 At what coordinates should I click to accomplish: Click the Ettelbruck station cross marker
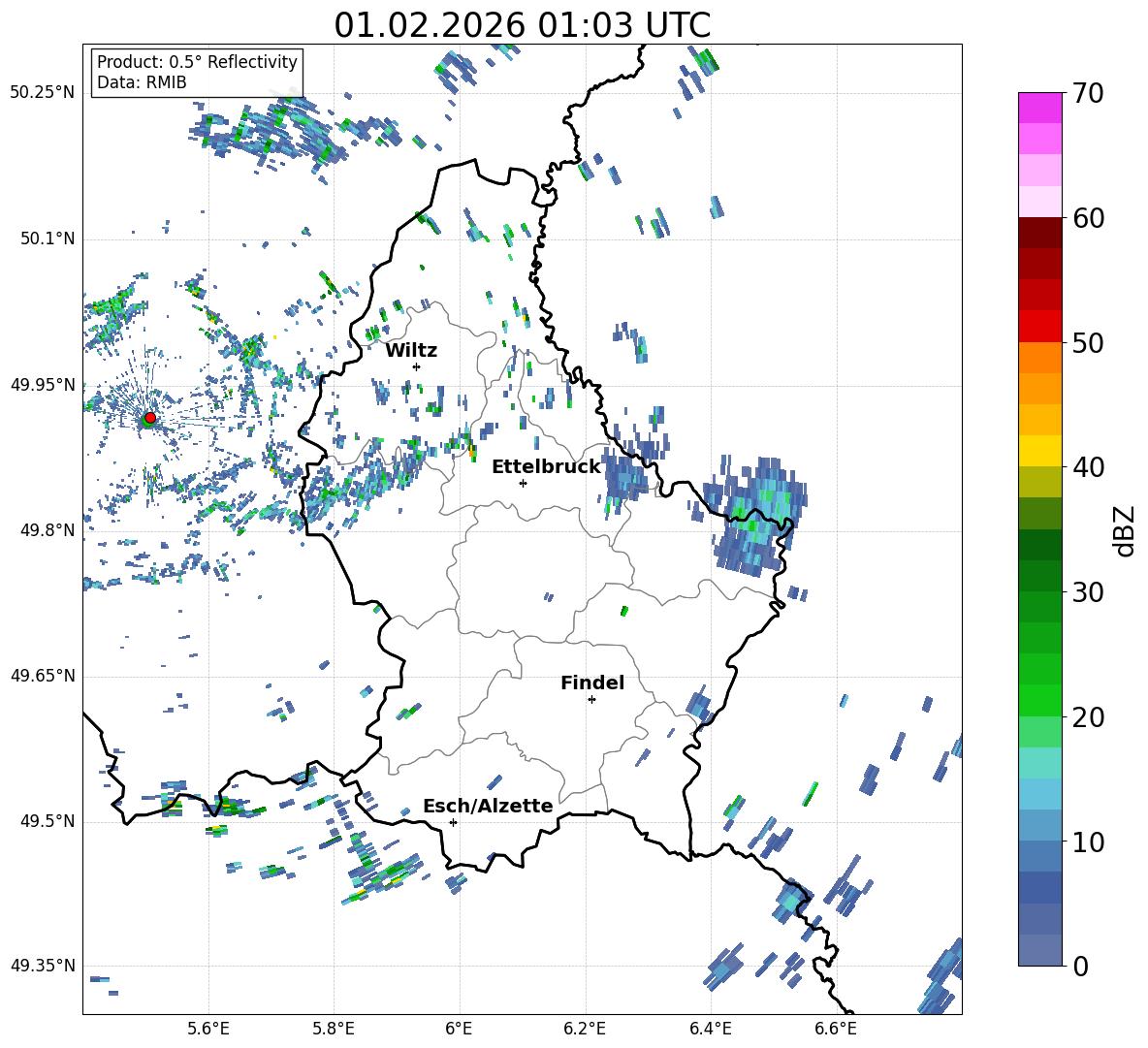(x=523, y=483)
